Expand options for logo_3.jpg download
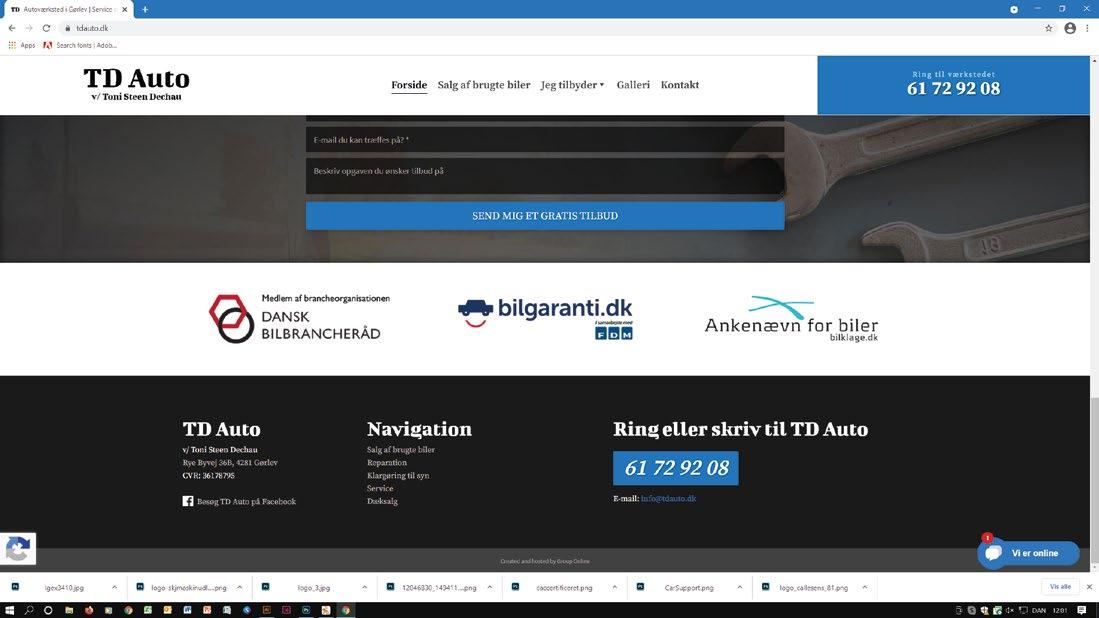Screen dimensions: 1099x618 click(364, 587)
